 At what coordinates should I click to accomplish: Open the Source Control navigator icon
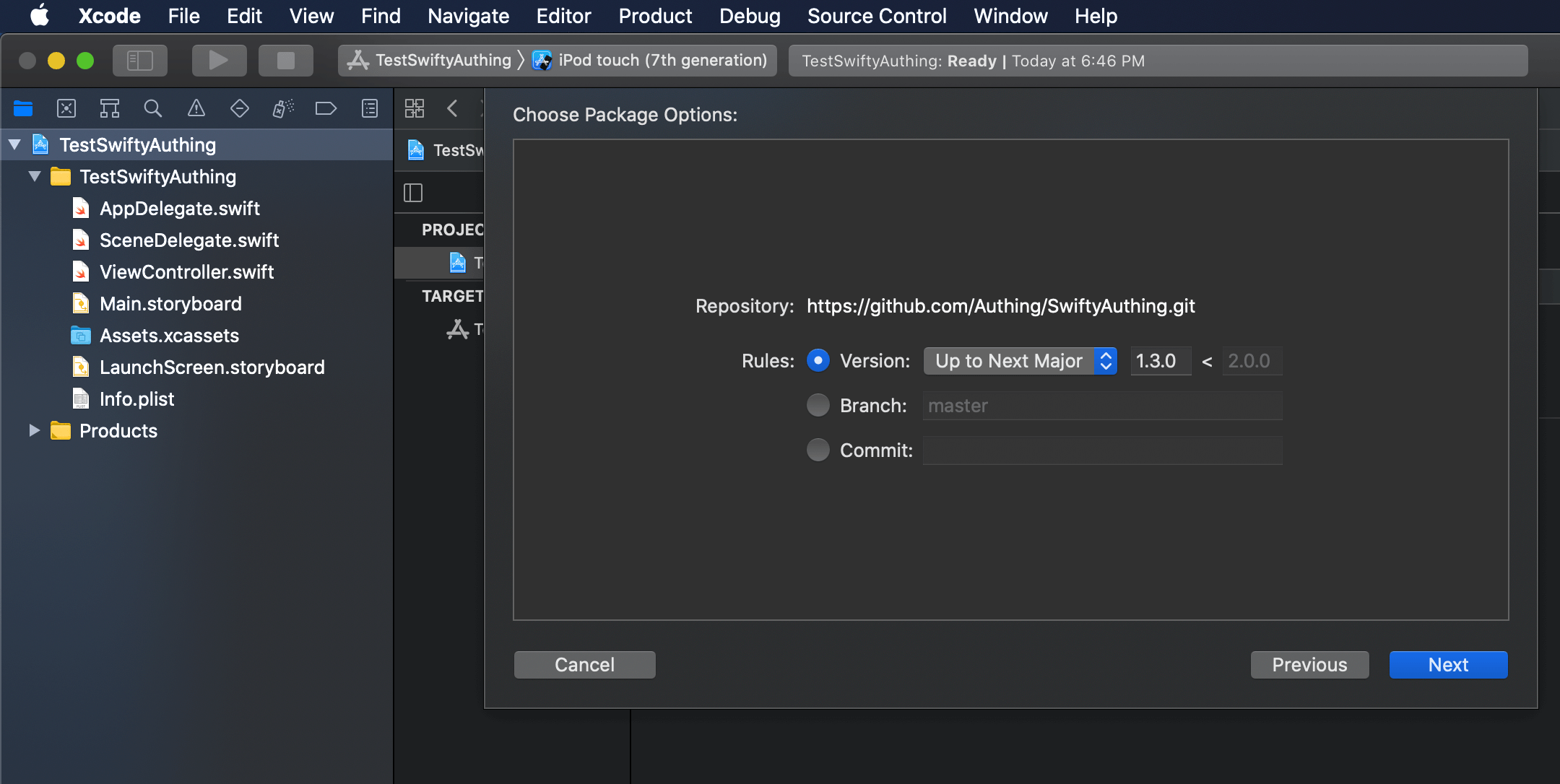point(66,109)
